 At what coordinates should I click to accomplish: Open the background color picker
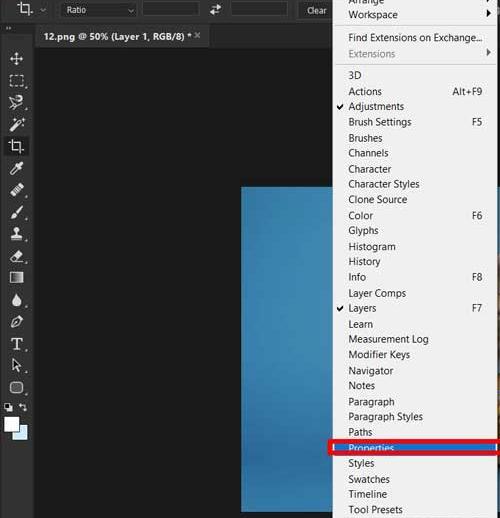click(x=23, y=434)
